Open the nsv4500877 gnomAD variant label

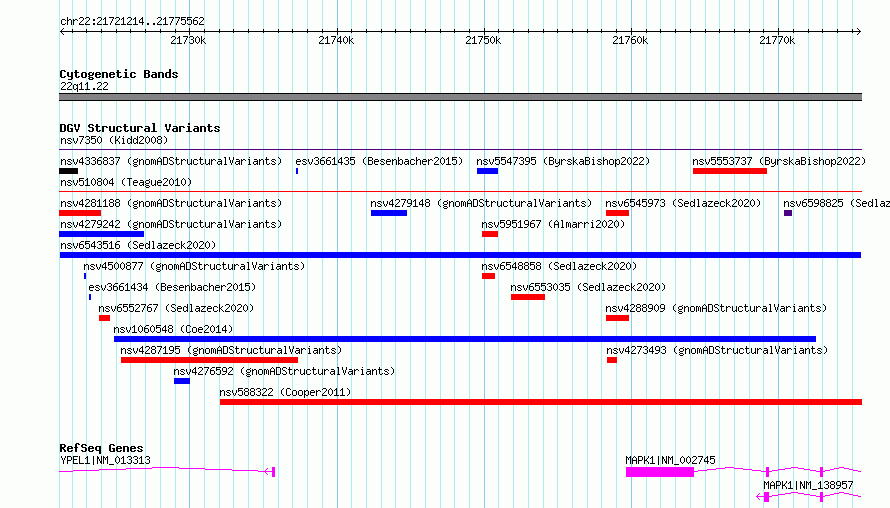tap(194, 266)
